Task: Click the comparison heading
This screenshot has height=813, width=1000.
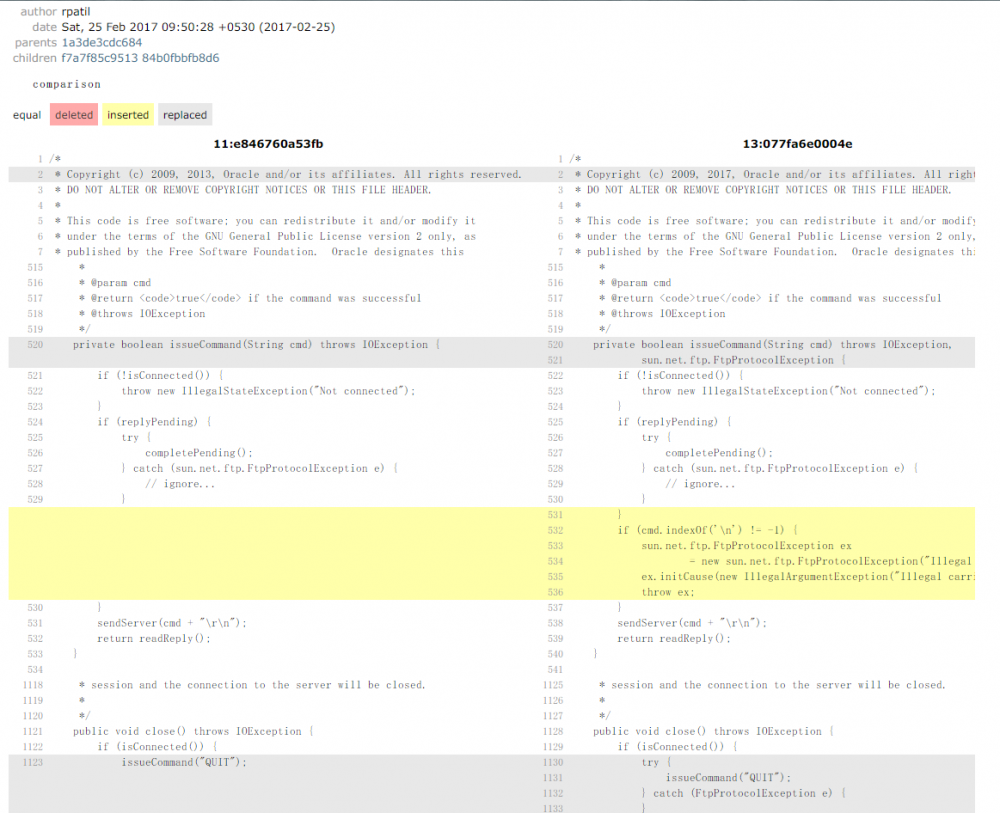Action: pyautogui.click(x=66, y=84)
